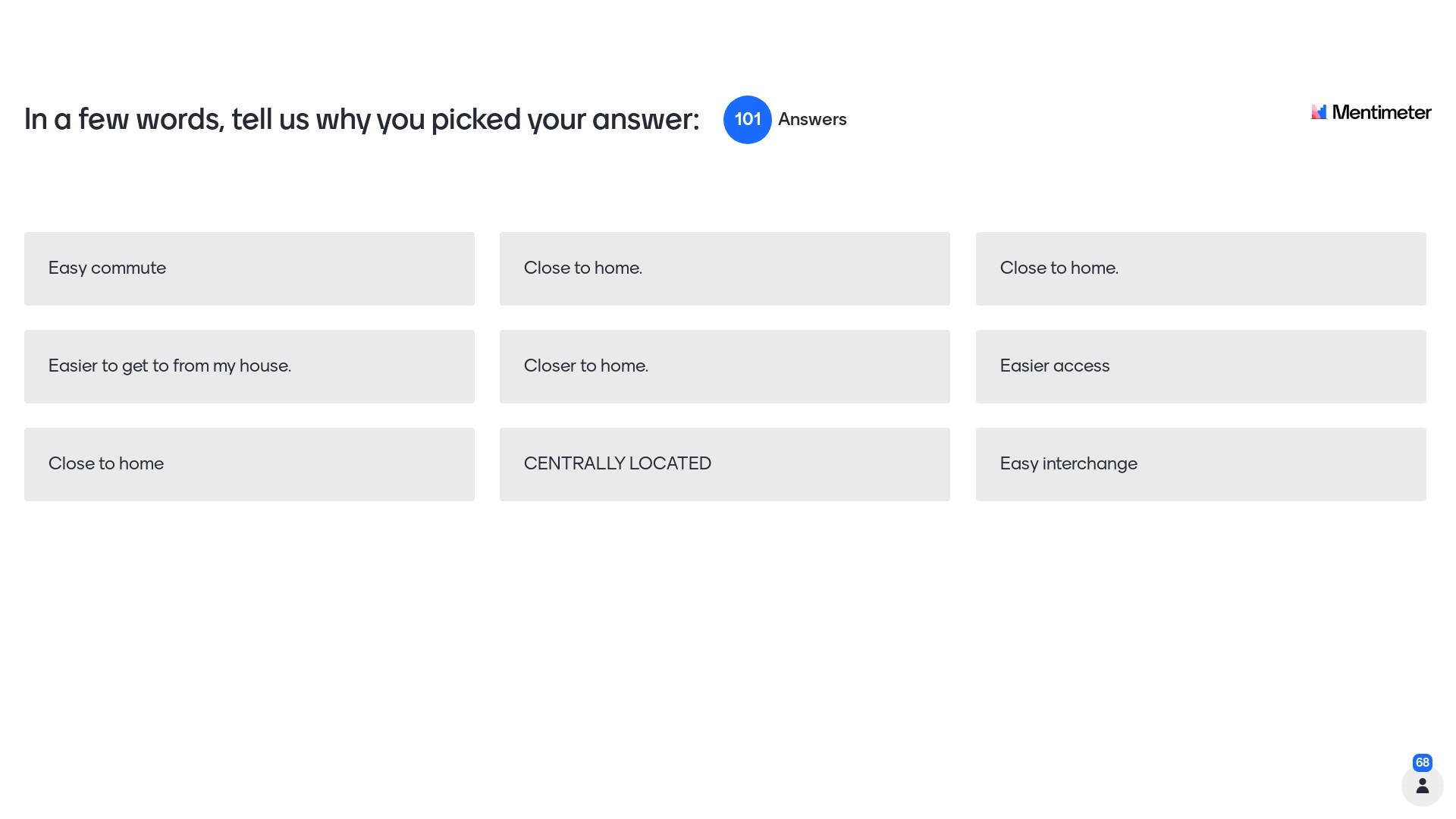Click the response mentioning 'my house'

(x=249, y=366)
